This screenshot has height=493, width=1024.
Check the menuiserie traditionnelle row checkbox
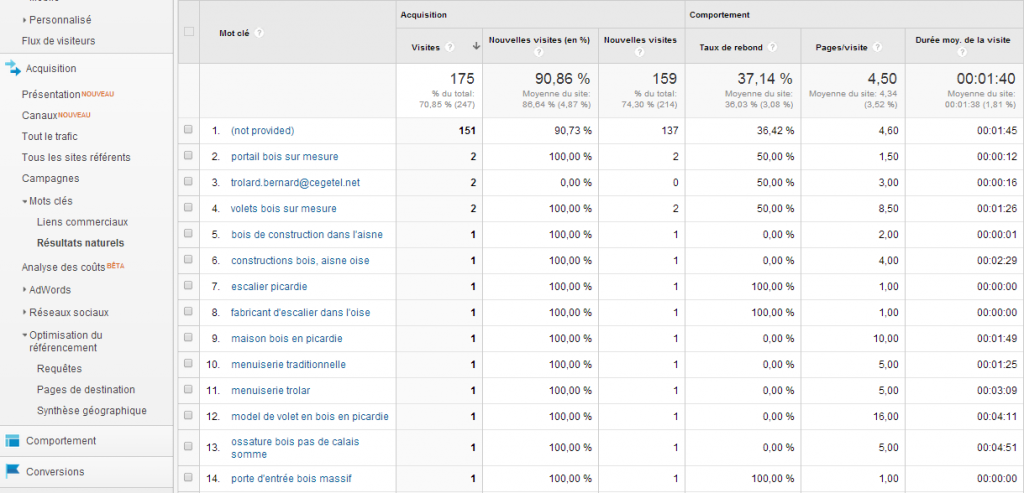pos(188,364)
